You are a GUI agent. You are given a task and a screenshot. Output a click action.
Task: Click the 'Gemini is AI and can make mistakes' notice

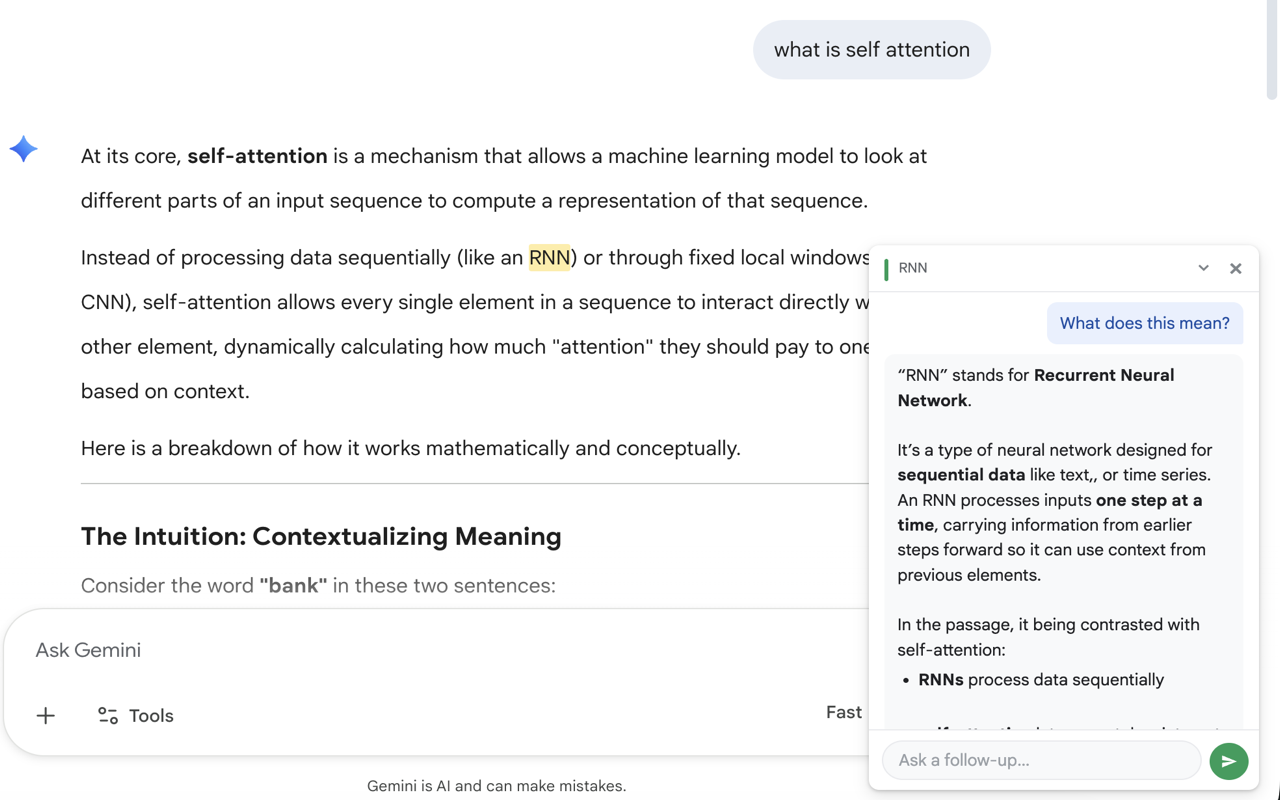[x=496, y=786]
